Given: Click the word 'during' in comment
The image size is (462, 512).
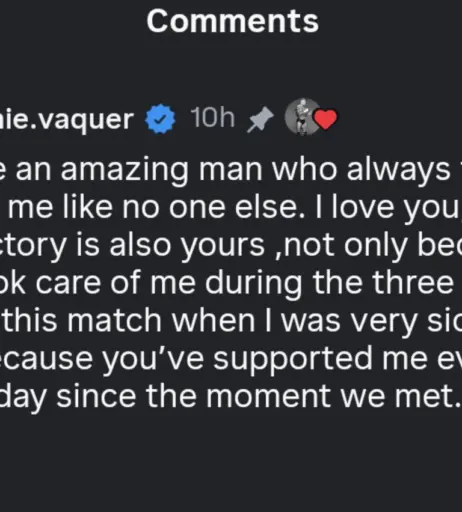Looking at the screenshot, I should [x=253, y=283].
